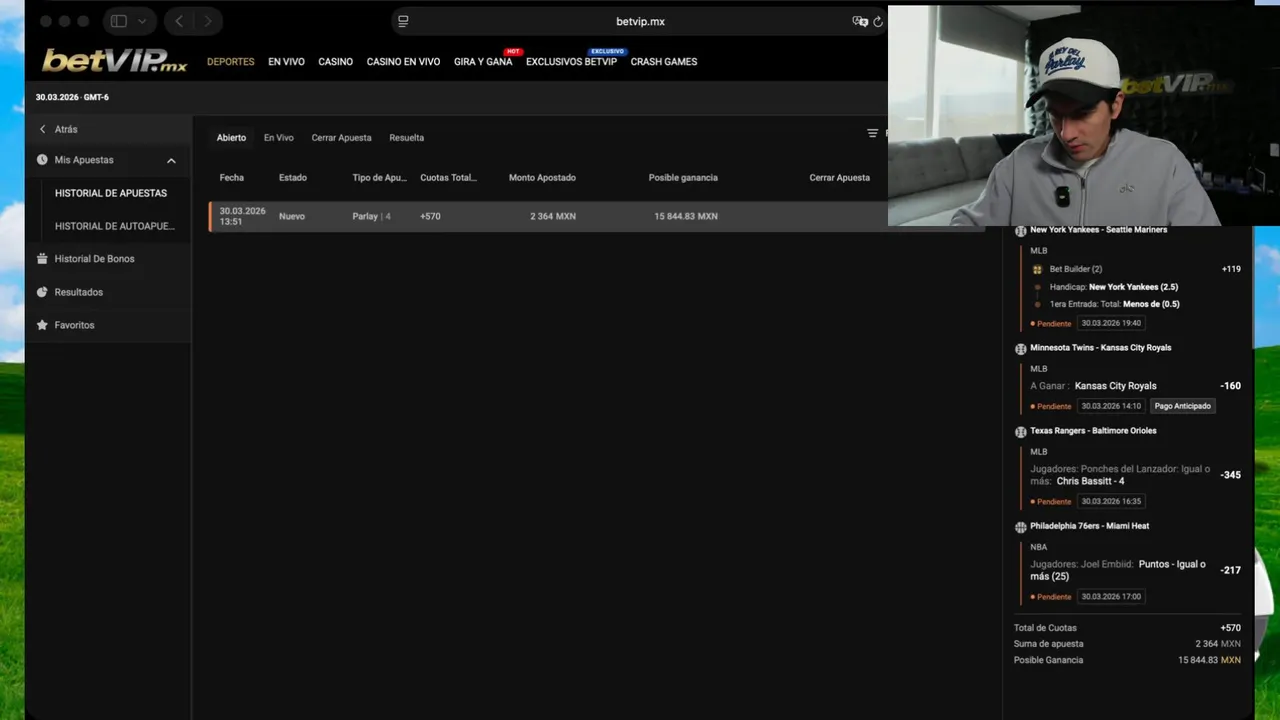Click basketball icon beside 76ers - Heat
The image size is (1280, 720).
1021,527
